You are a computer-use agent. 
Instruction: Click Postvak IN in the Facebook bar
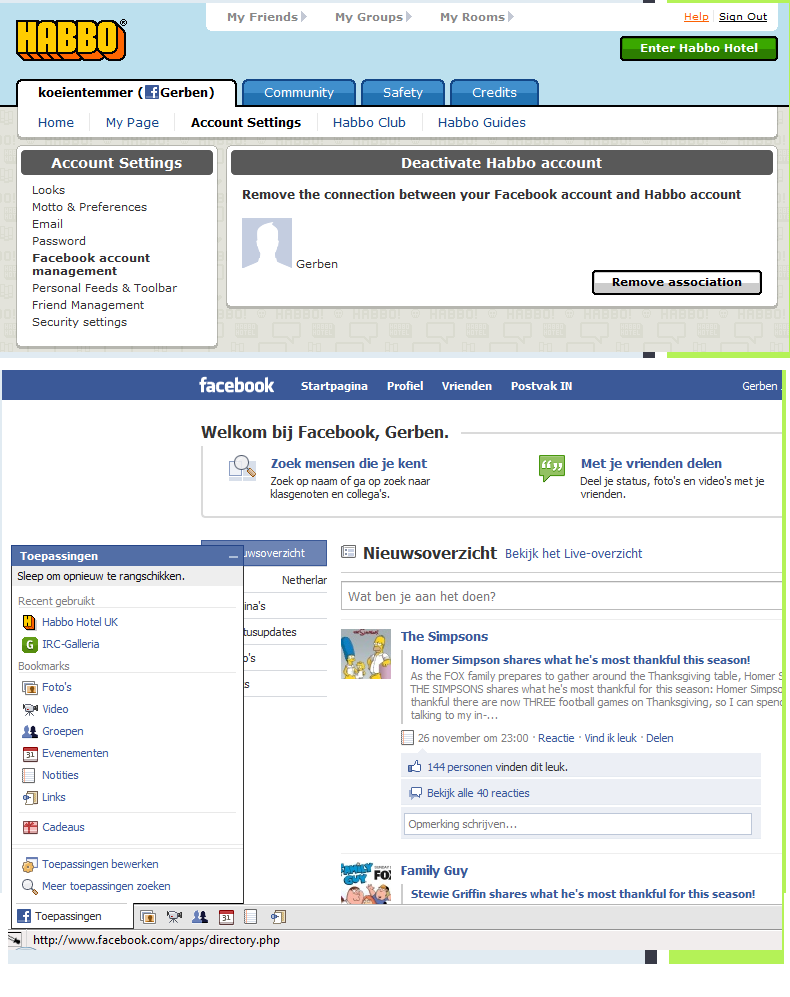pos(541,386)
